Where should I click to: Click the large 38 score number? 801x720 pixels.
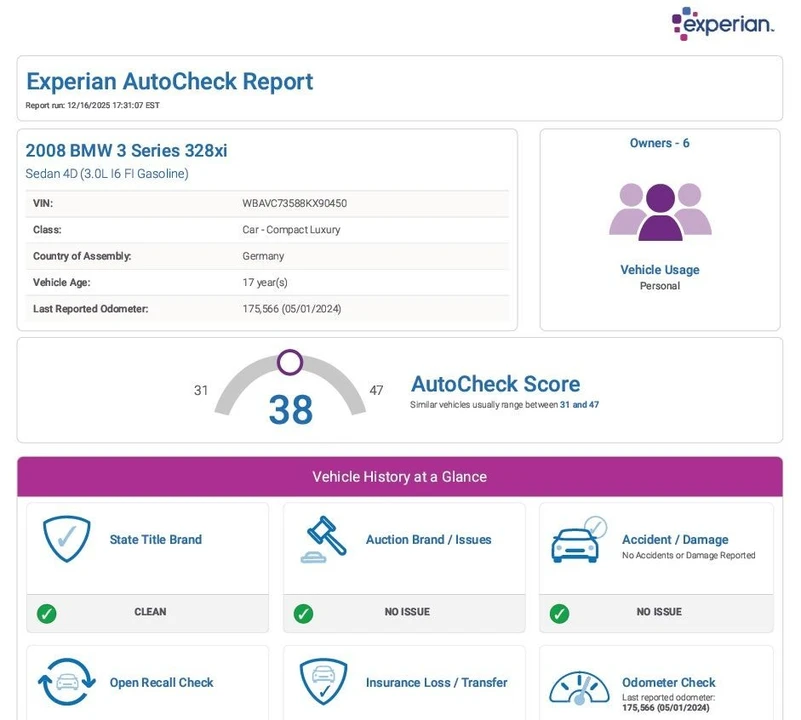point(291,410)
